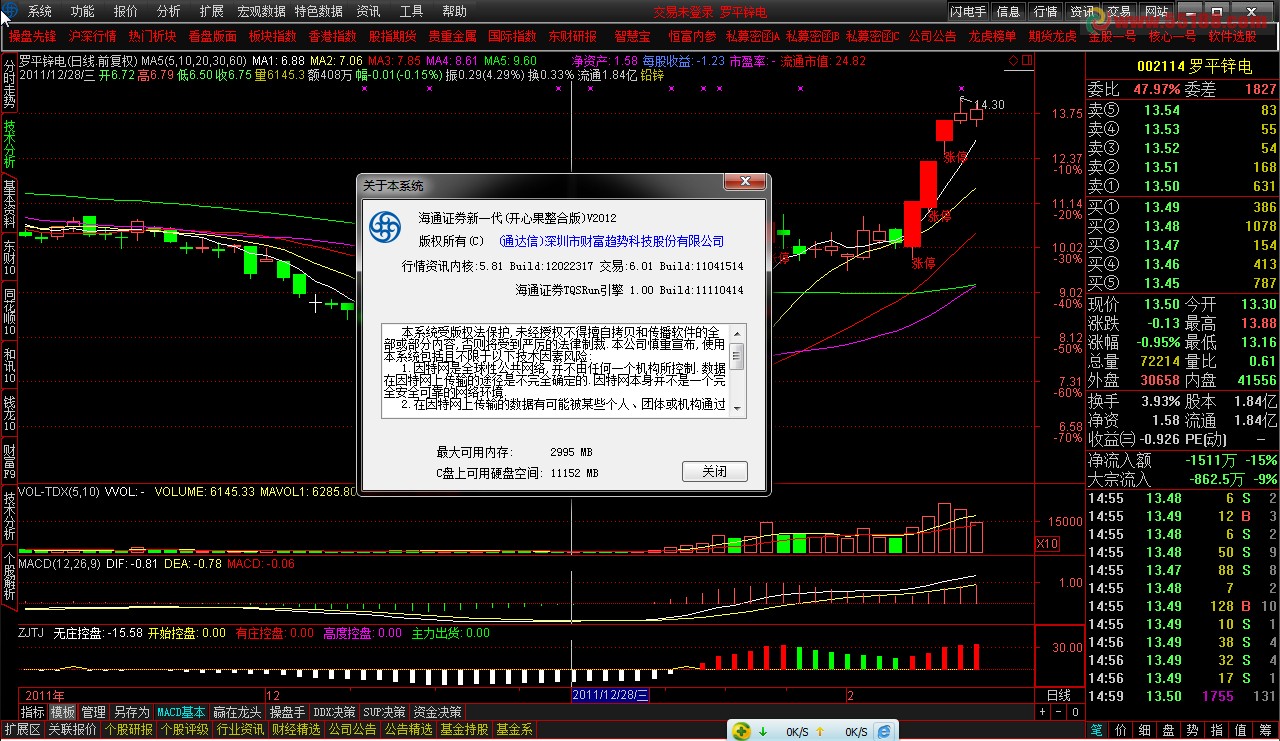Click the license text scrollbar thumb
Viewport: 1280px width, 741px height.
[737, 355]
